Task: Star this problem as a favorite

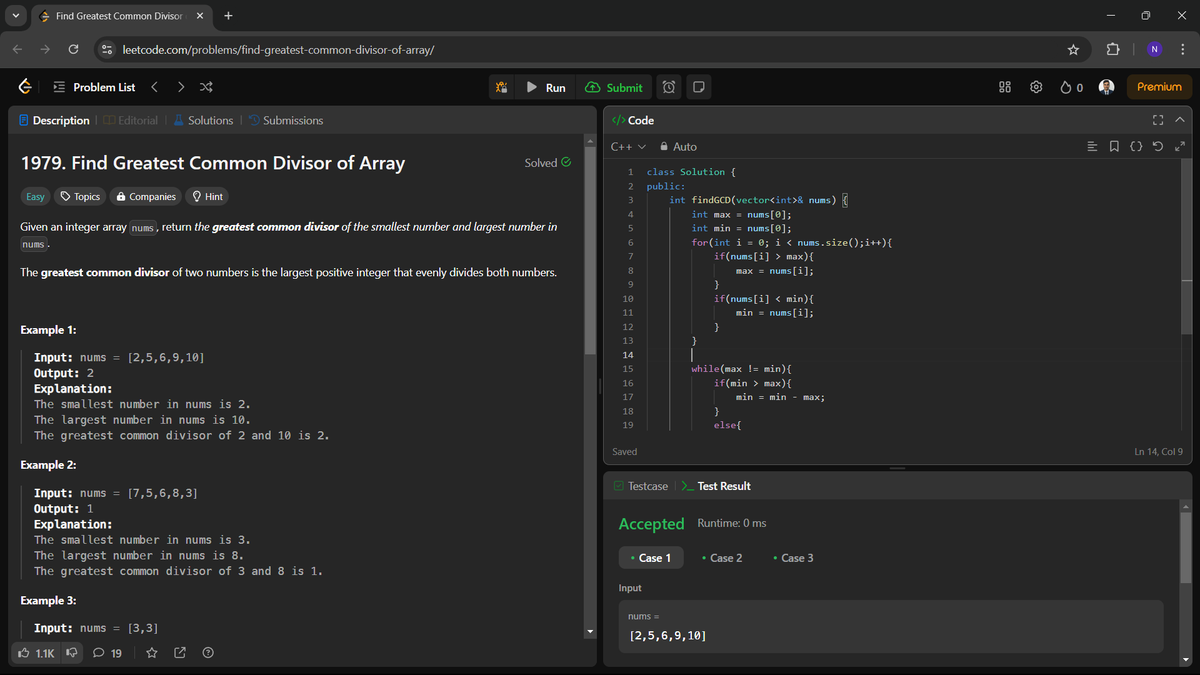Action: [152, 653]
